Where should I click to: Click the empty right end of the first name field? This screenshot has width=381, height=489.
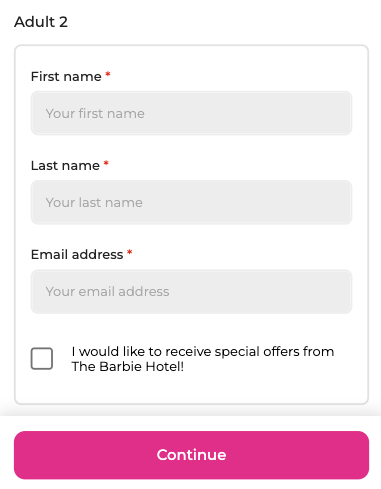[300, 113]
